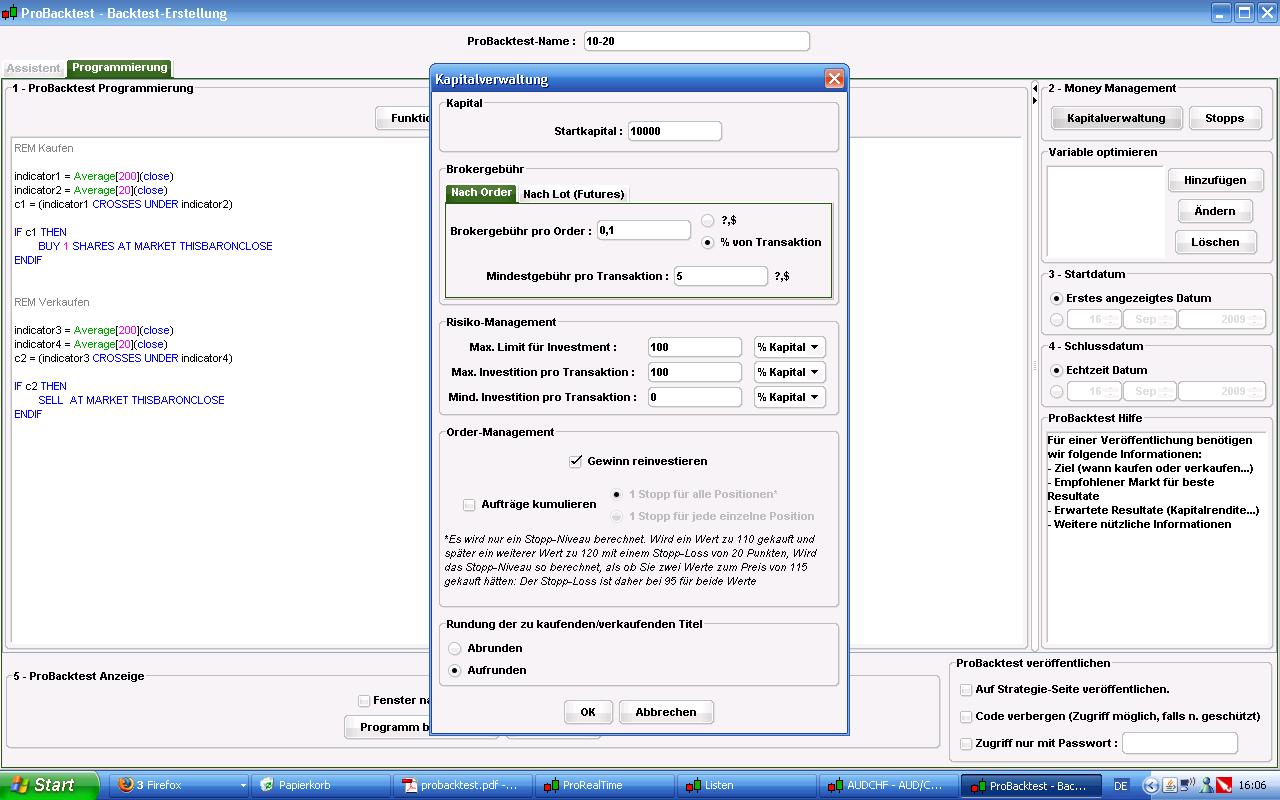Image resolution: width=1280 pixels, height=800 pixels.
Task: Confirm dialog with OK button
Action: [588, 712]
